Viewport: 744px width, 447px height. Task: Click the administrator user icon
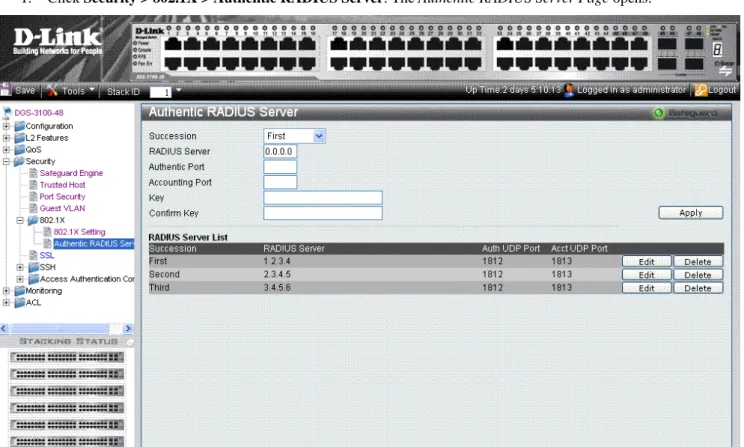(569, 90)
